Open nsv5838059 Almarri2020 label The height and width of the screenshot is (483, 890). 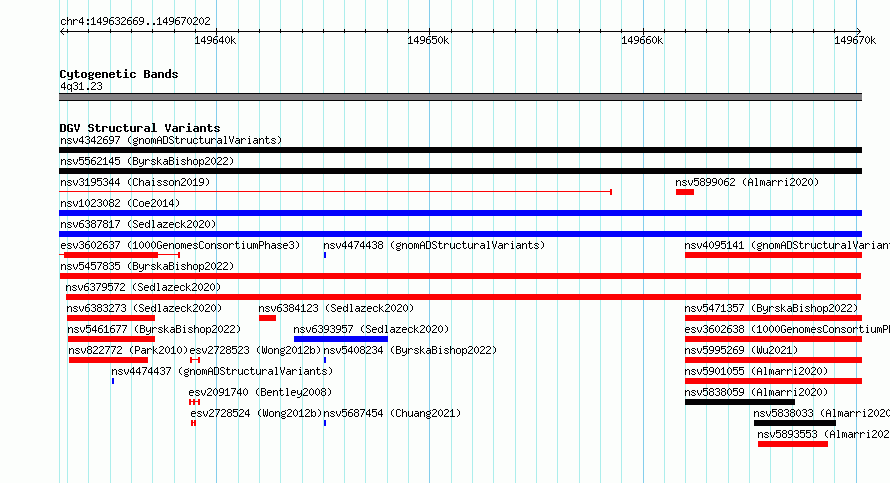(756, 392)
